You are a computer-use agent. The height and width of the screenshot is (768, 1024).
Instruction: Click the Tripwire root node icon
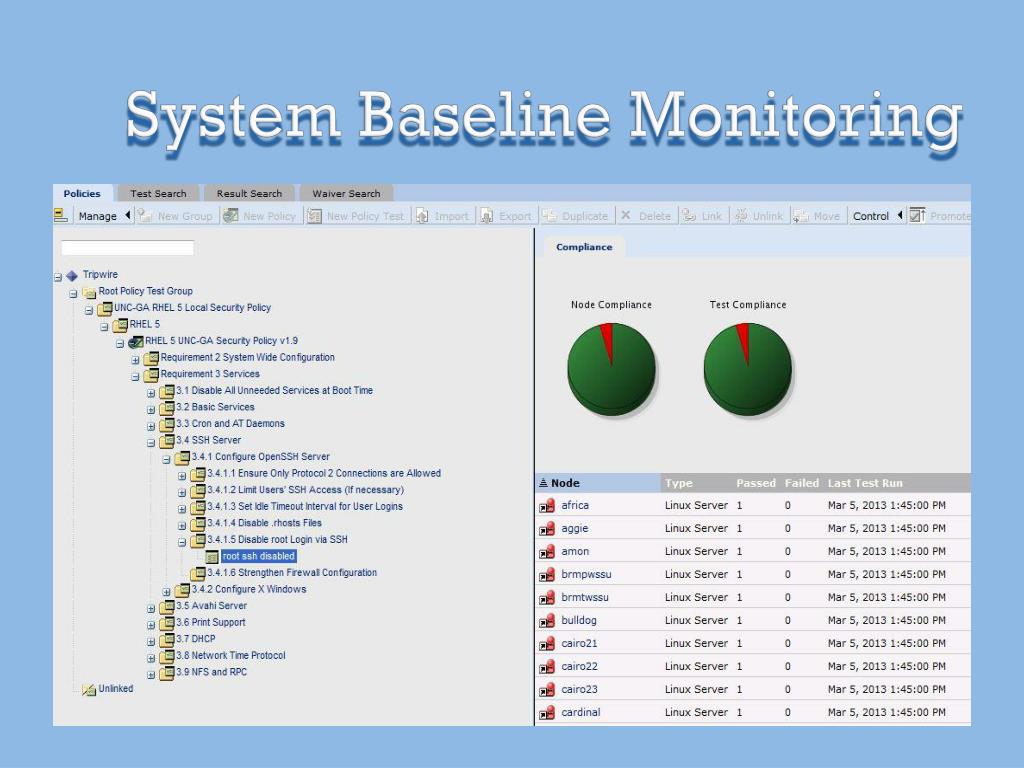[x=72, y=276]
